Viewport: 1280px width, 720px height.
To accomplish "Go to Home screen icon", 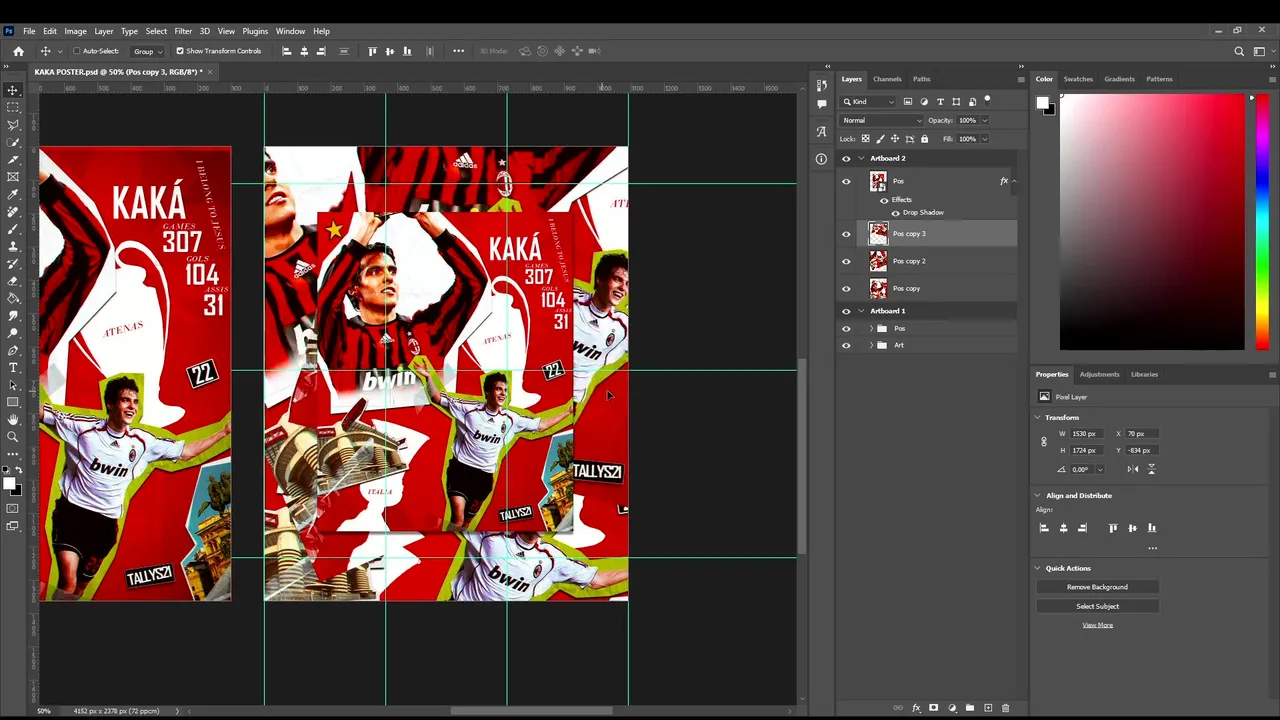I will click(x=18, y=51).
